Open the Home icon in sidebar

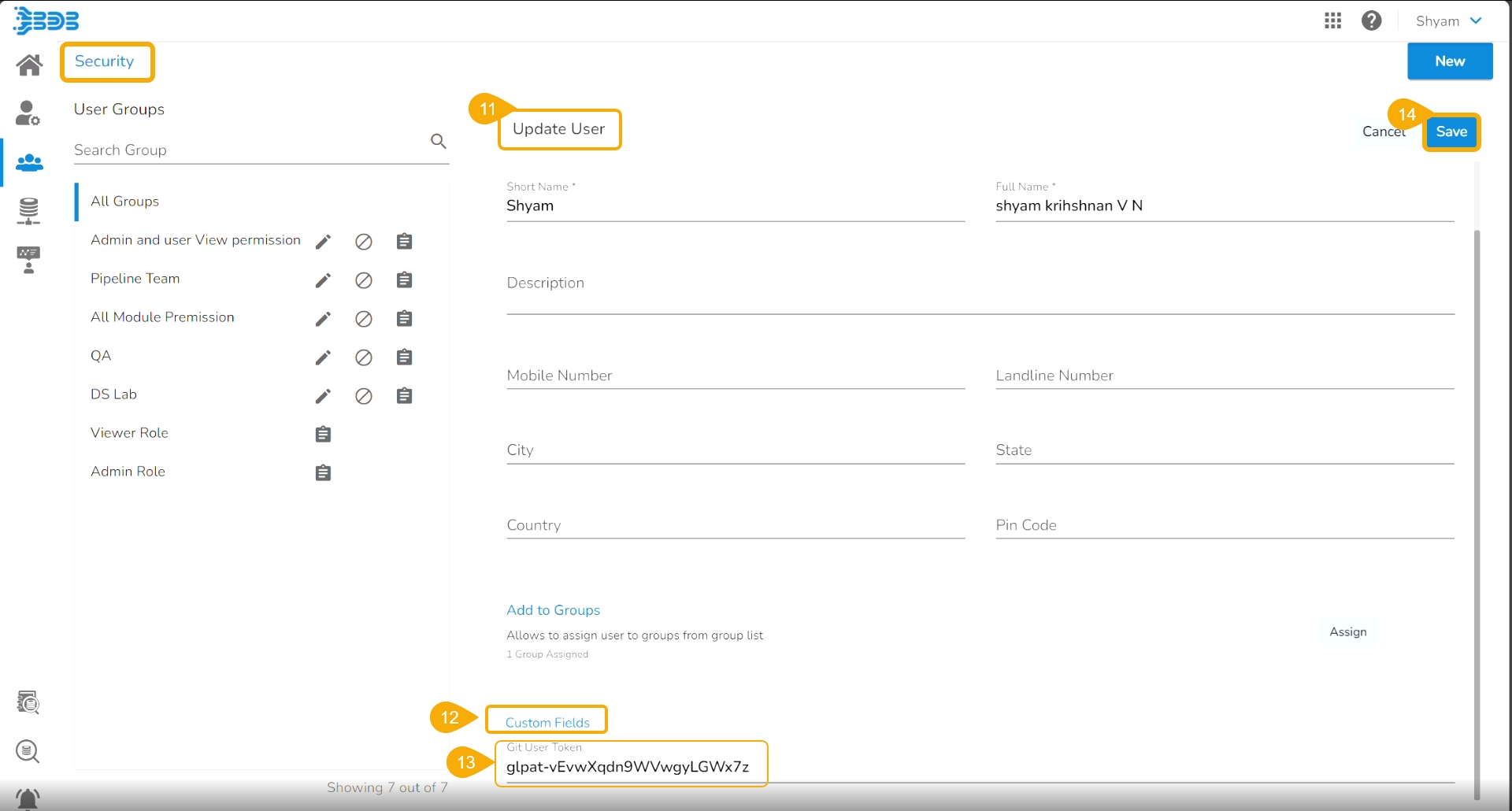coord(29,65)
